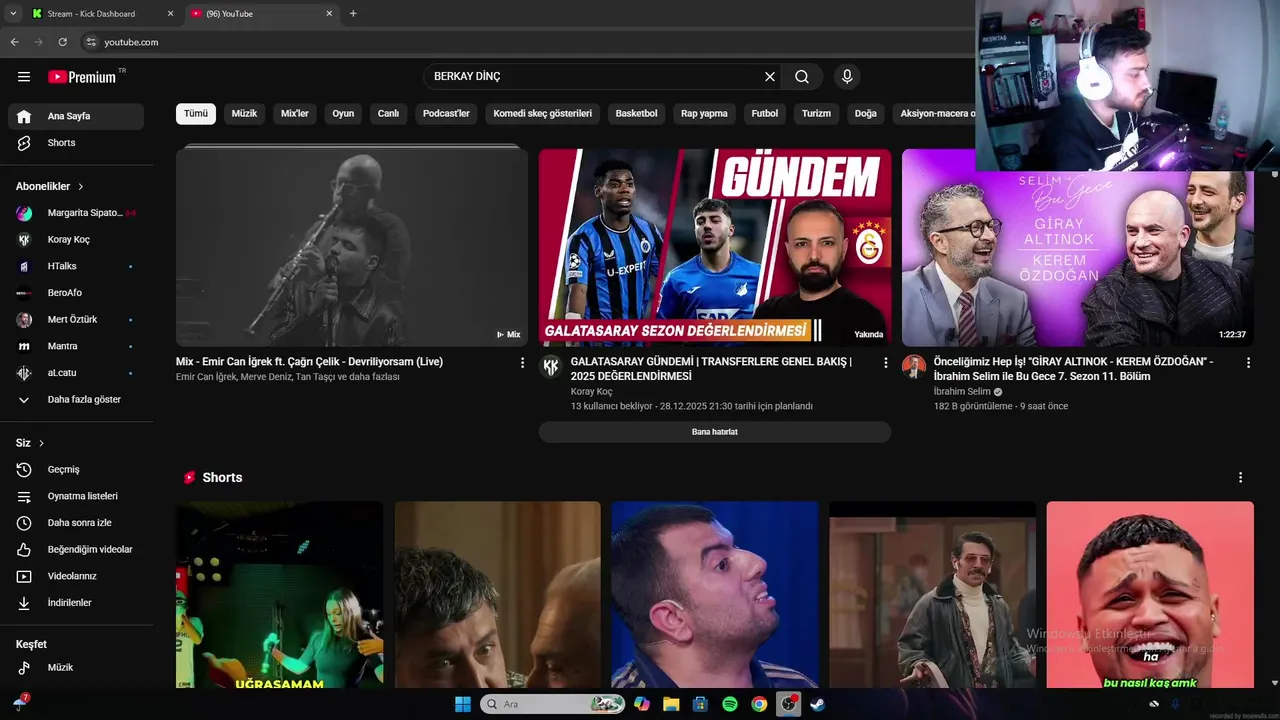Open options menu for Galatasaray Gündemi video
The image size is (1280, 720).
(885, 363)
